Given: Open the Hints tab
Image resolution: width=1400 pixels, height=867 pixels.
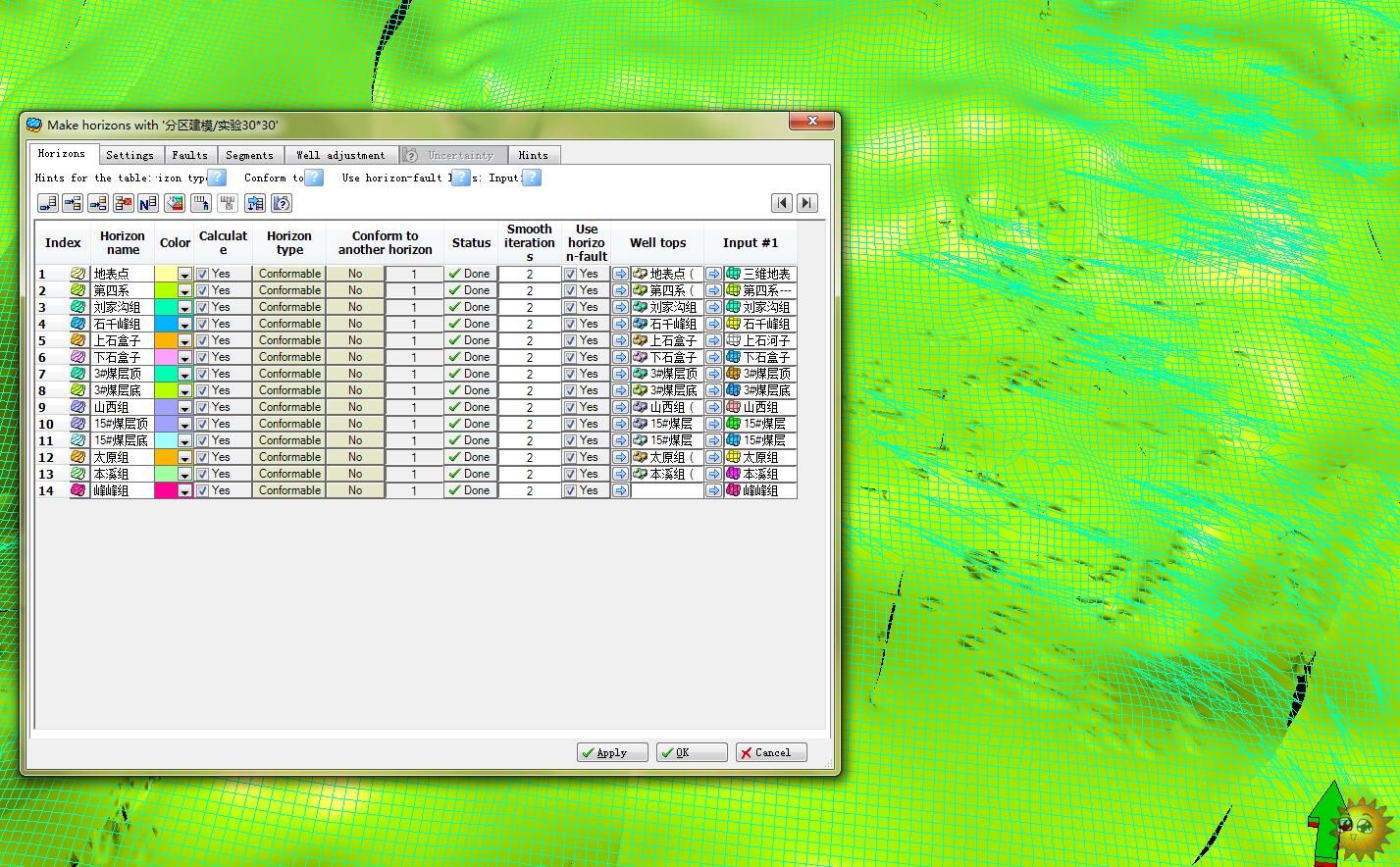Looking at the screenshot, I should [533, 155].
